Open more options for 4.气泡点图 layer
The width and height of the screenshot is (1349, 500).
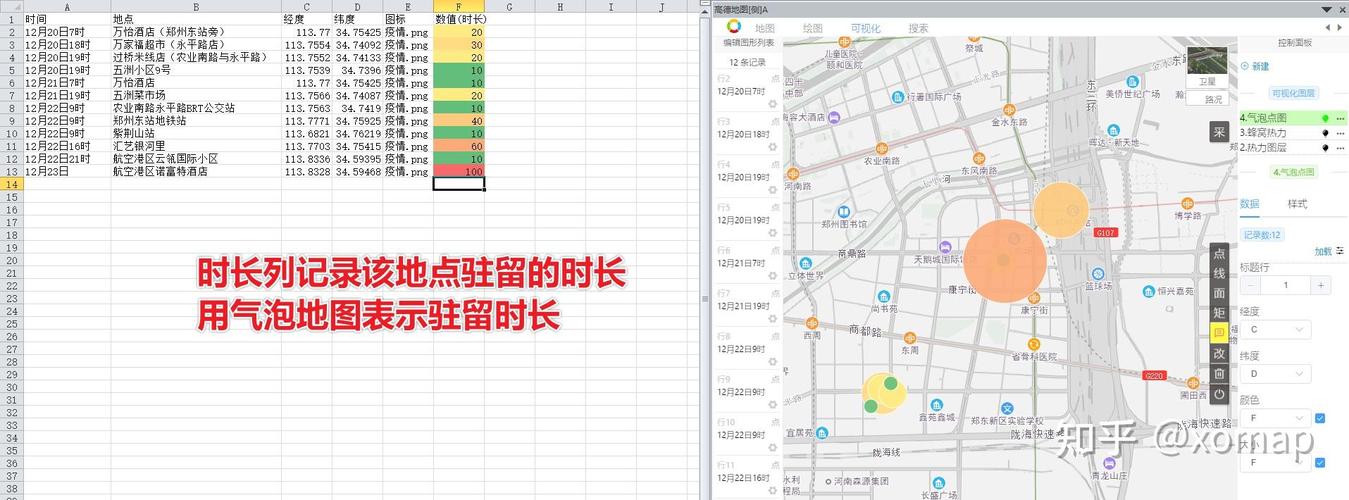coord(1340,118)
